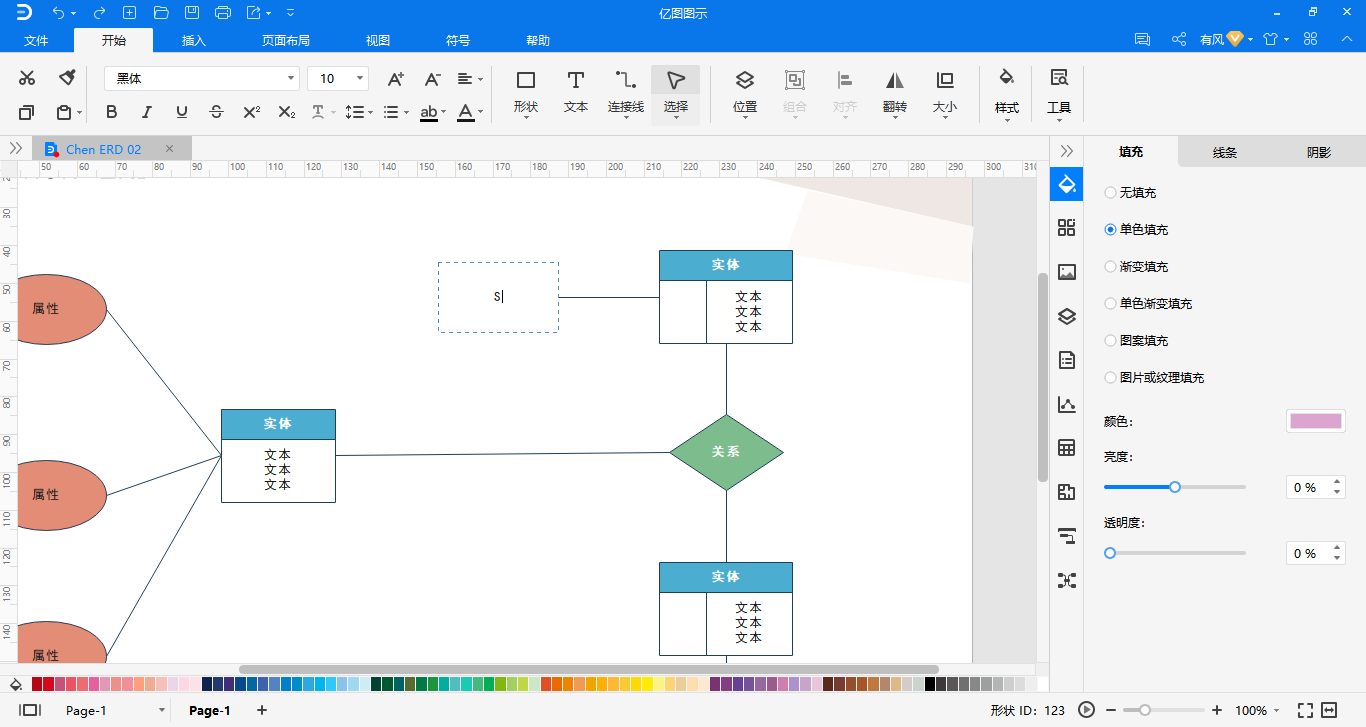The image size is (1366, 727).
Task: Open Page-1 page selector dropdown
Action: (x=162, y=710)
